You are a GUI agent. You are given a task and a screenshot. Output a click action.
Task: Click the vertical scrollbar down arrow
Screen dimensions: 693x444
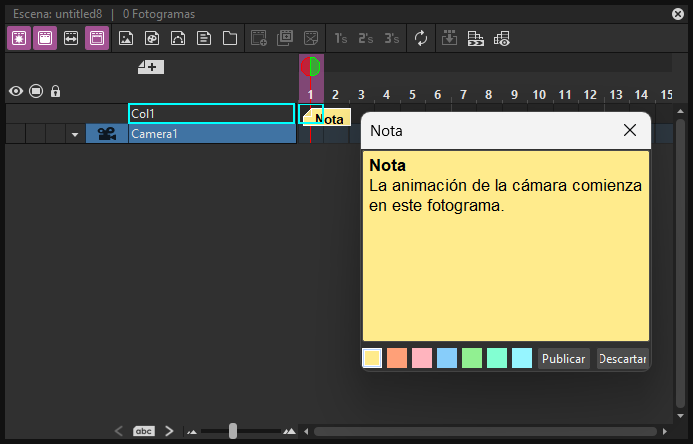680,416
